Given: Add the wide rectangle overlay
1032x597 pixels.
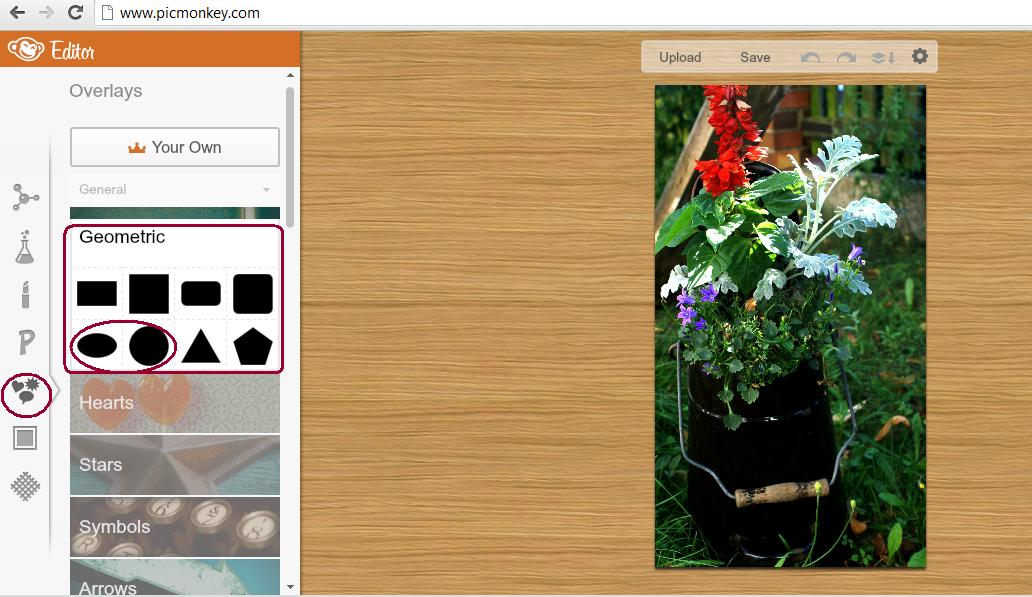Looking at the screenshot, I should pyautogui.click(x=97, y=294).
